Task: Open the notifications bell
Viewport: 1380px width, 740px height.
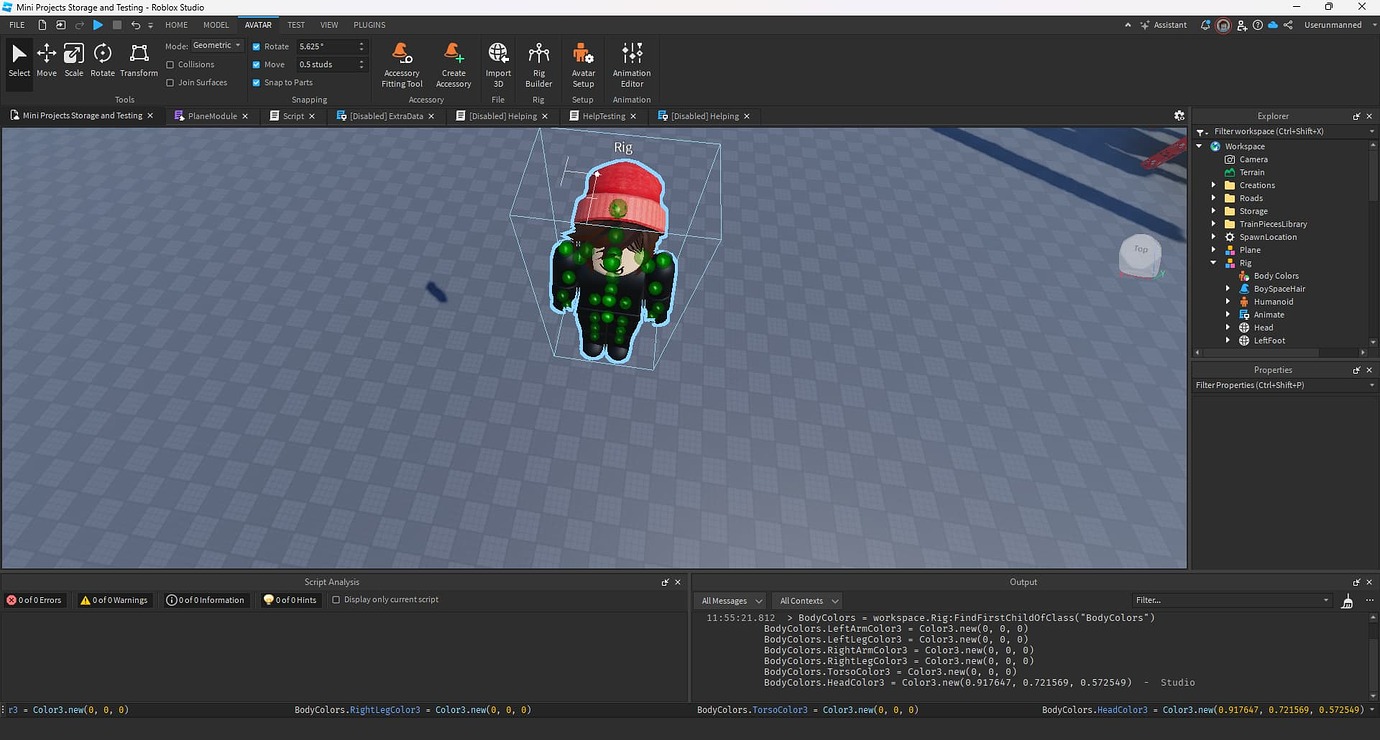Action: coord(1205,25)
